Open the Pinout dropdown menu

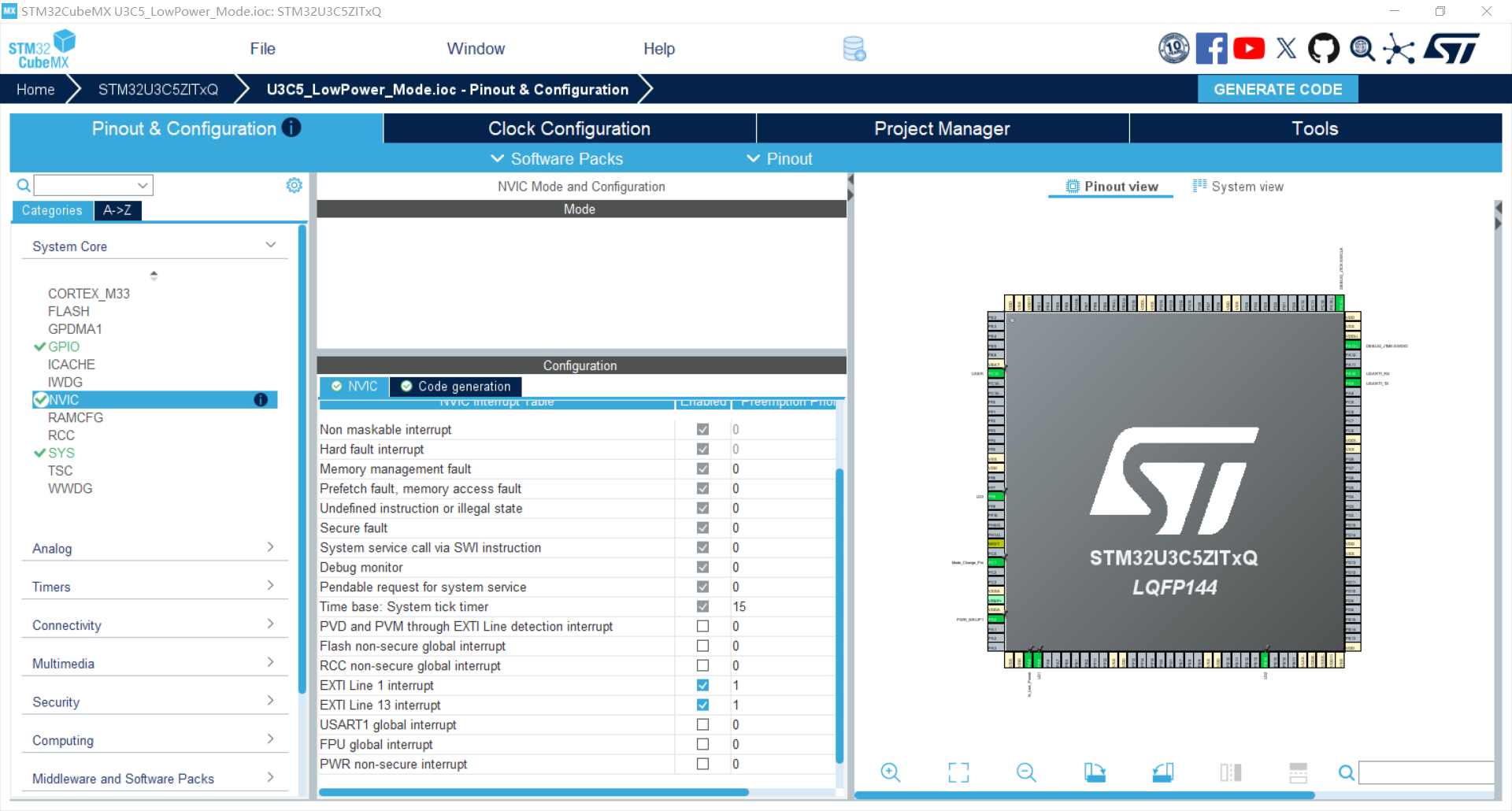point(780,159)
